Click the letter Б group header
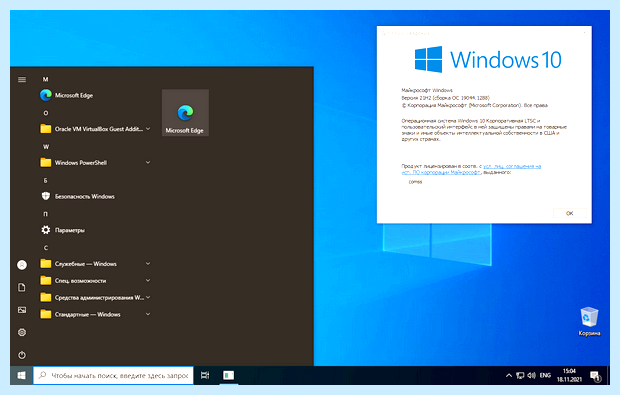The image size is (620, 395). click(x=45, y=180)
